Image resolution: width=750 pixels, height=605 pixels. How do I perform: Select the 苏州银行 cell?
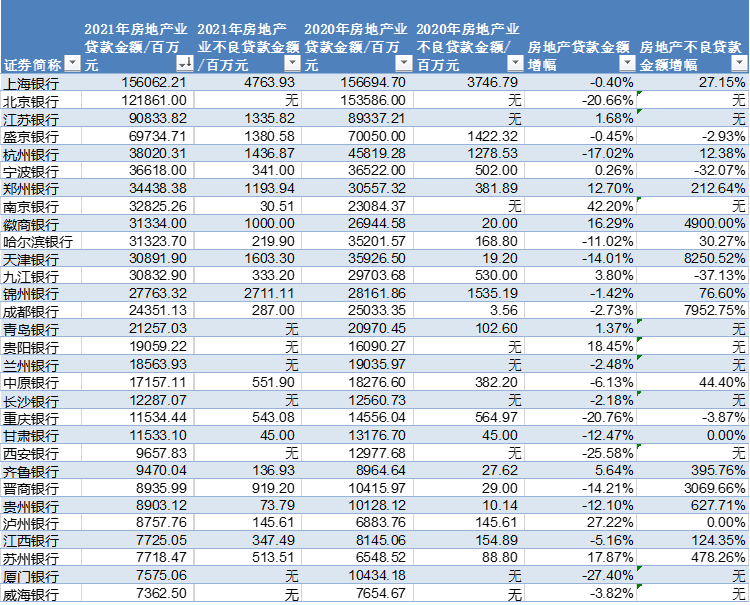tap(42, 558)
